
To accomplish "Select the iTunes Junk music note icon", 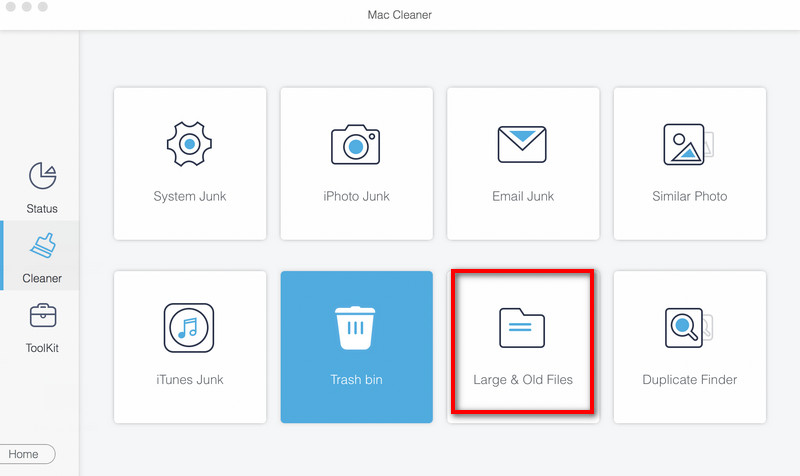I will (x=190, y=328).
